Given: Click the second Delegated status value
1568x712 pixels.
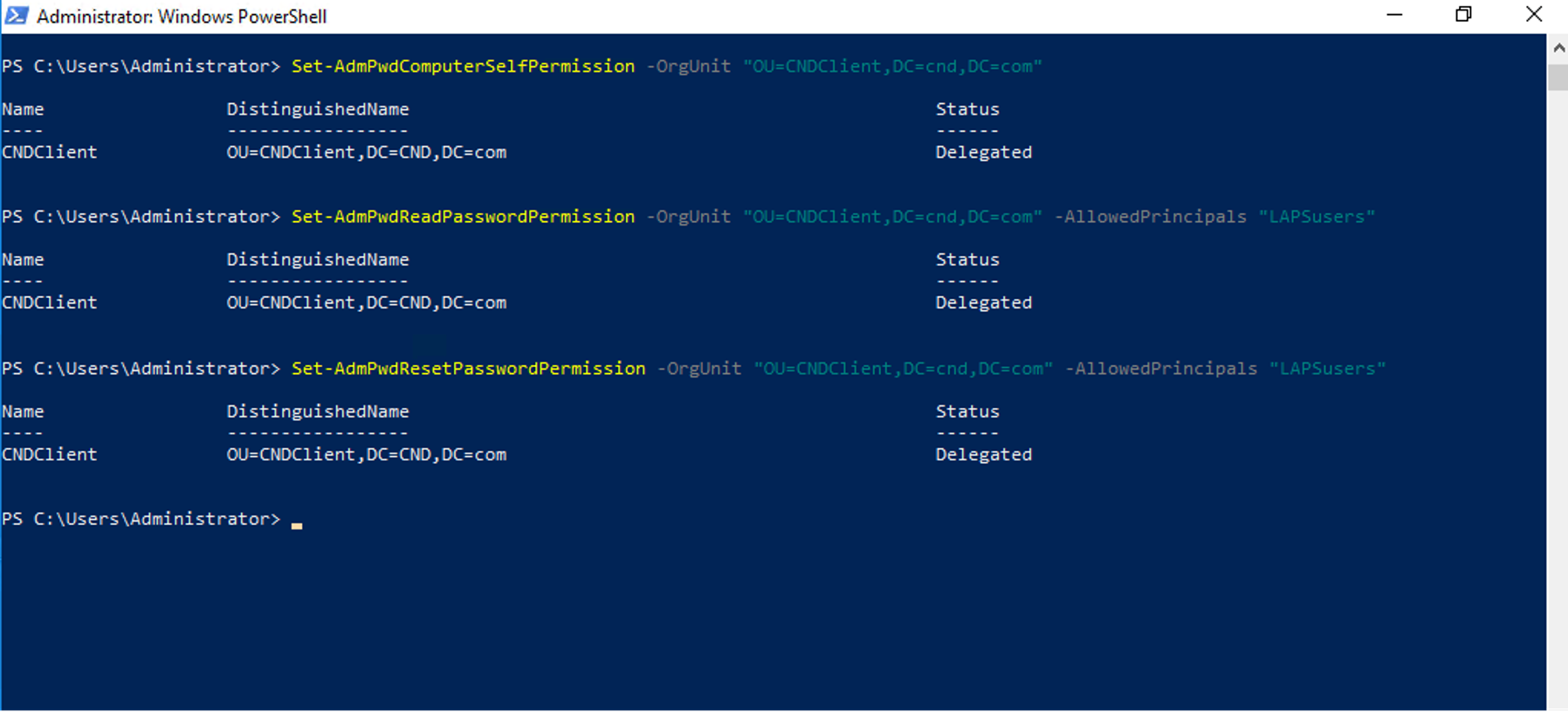Looking at the screenshot, I should coord(984,302).
